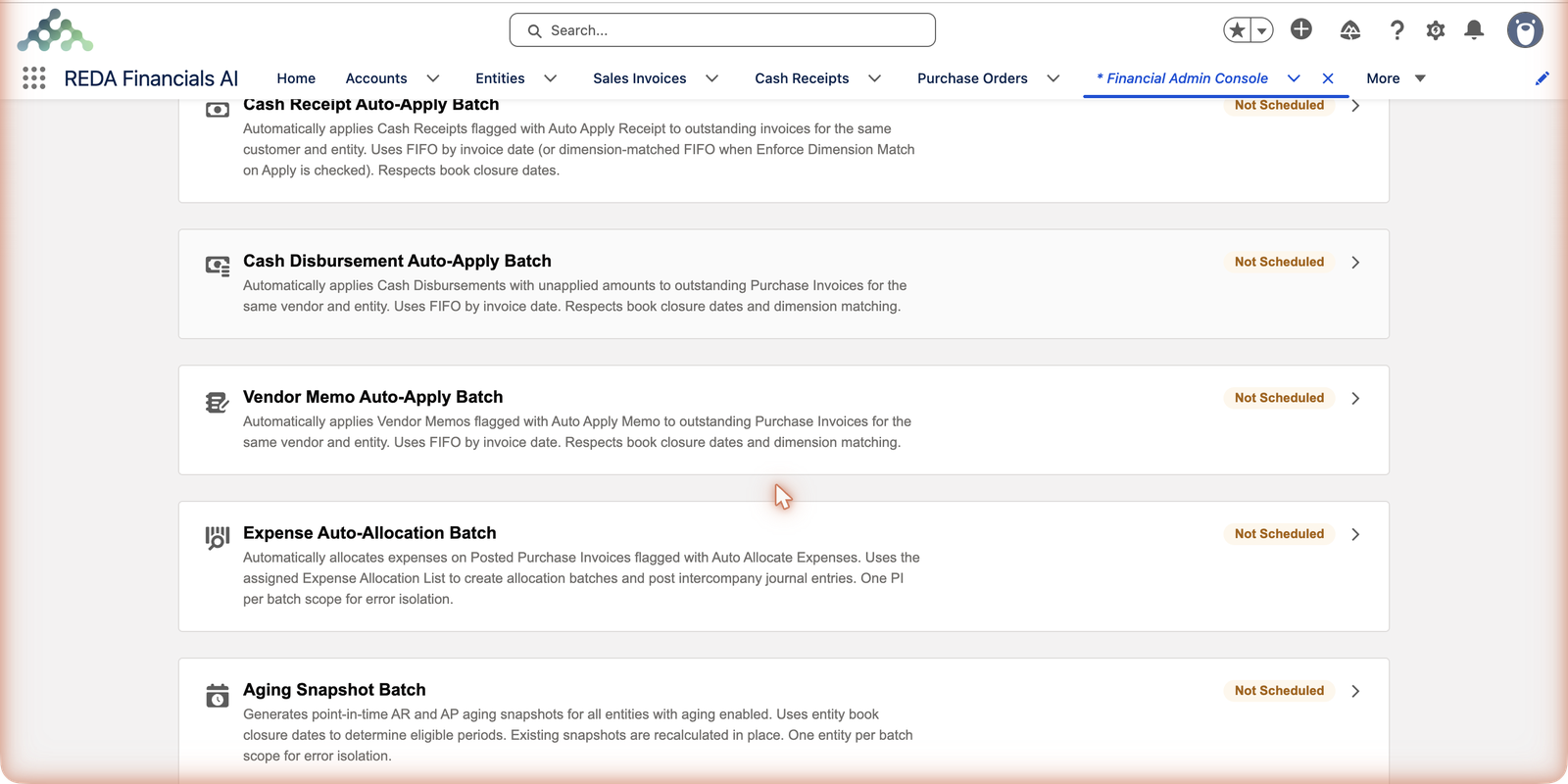Click Not Scheduled badge on Vendor Memo batch
Image resolution: width=1568 pixels, height=784 pixels.
pos(1279,398)
